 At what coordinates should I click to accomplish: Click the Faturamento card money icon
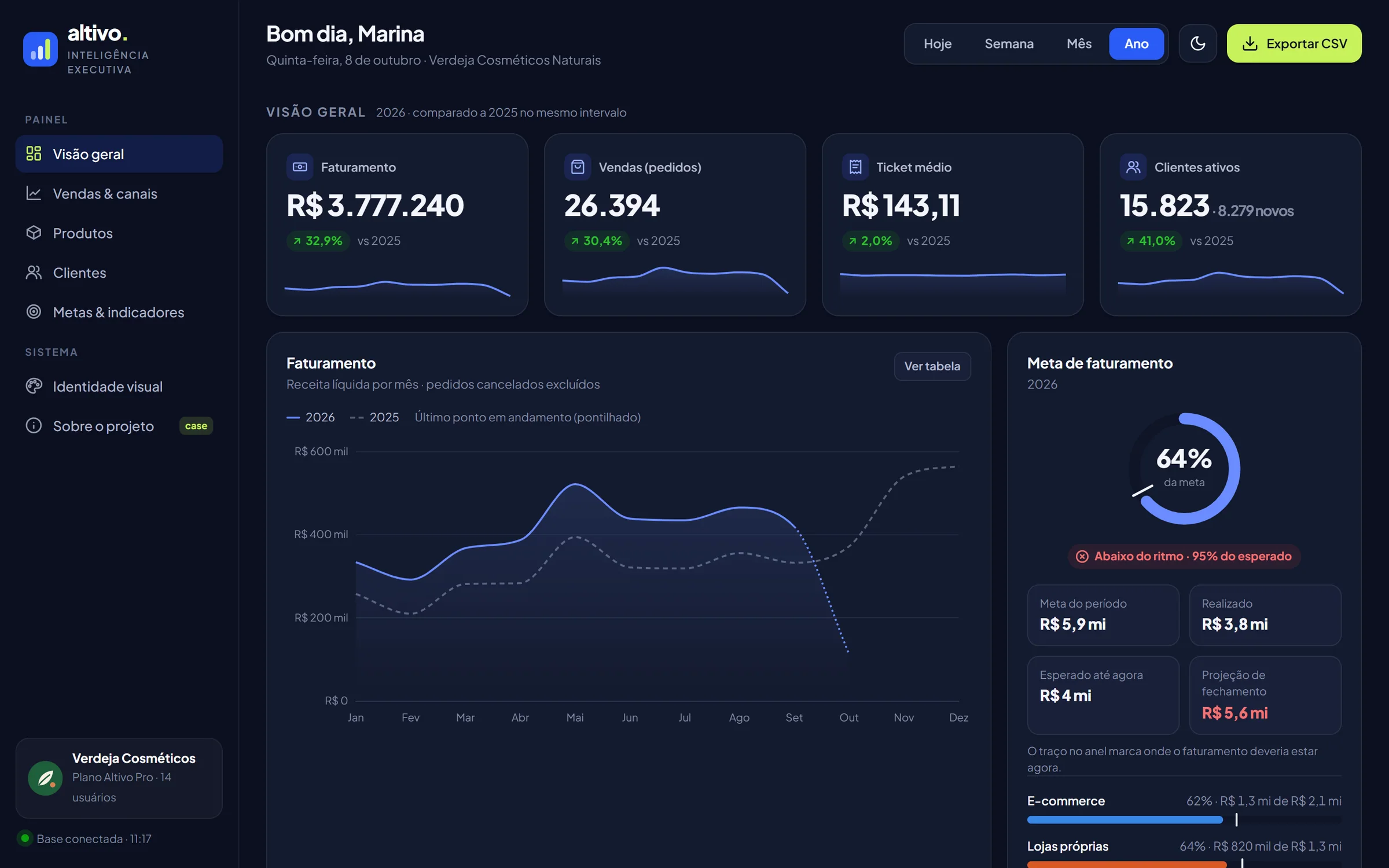point(300,167)
